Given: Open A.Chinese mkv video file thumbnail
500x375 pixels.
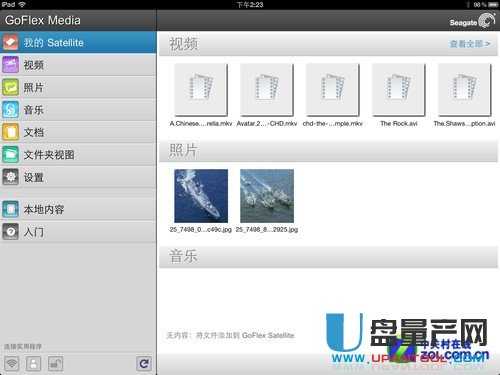Looking at the screenshot, I should (x=201, y=90).
